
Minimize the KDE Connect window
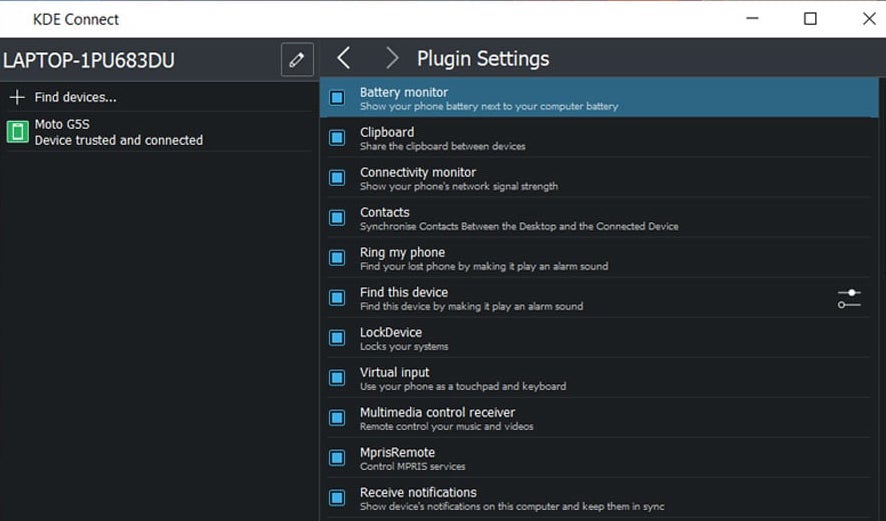(x=752, y=19)
